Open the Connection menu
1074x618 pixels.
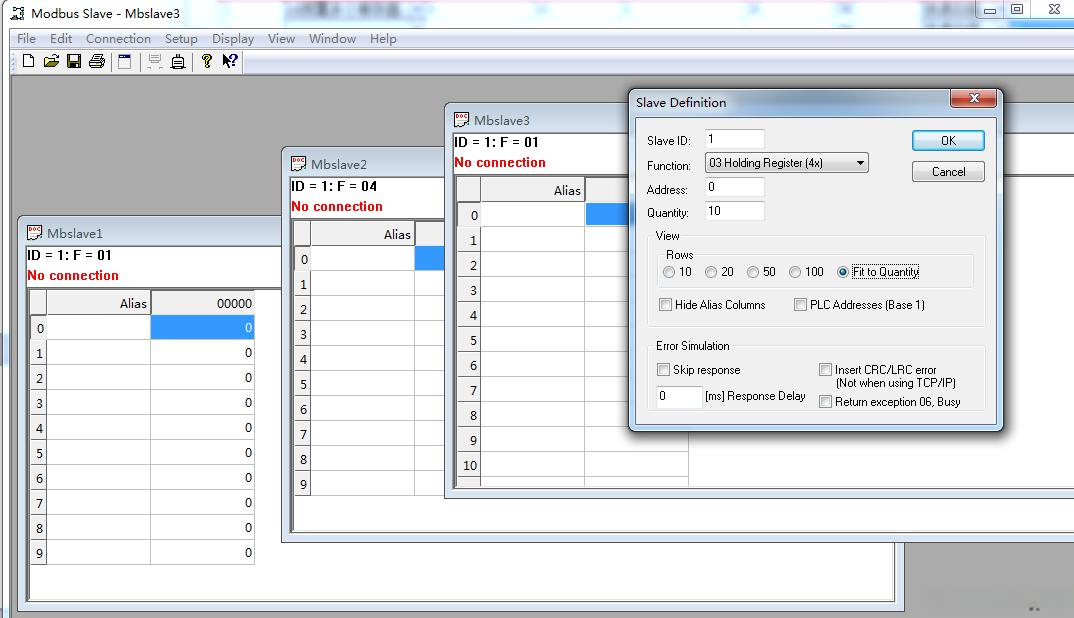(x=118, y=38)
